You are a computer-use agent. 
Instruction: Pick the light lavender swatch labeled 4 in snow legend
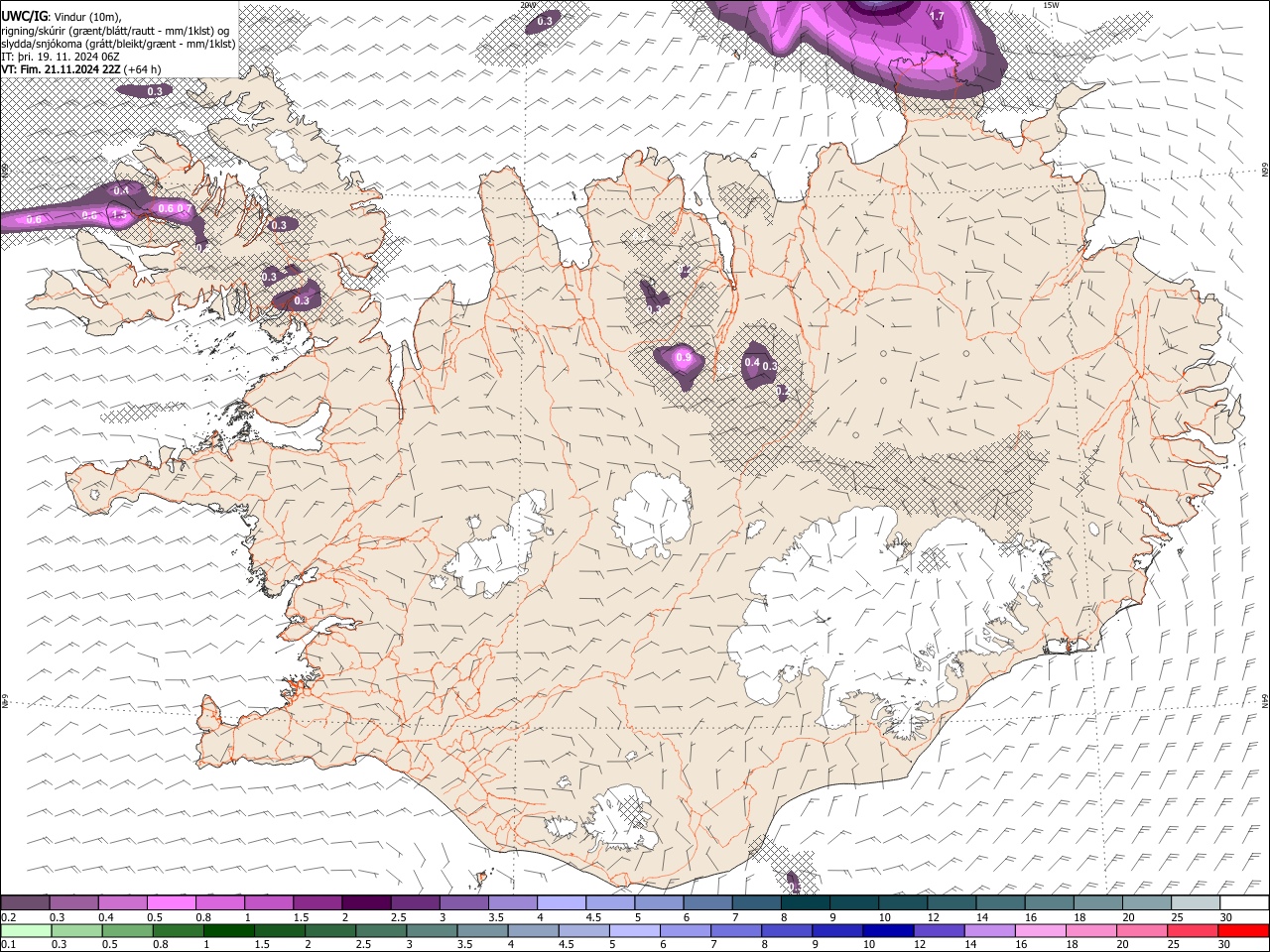561,903
